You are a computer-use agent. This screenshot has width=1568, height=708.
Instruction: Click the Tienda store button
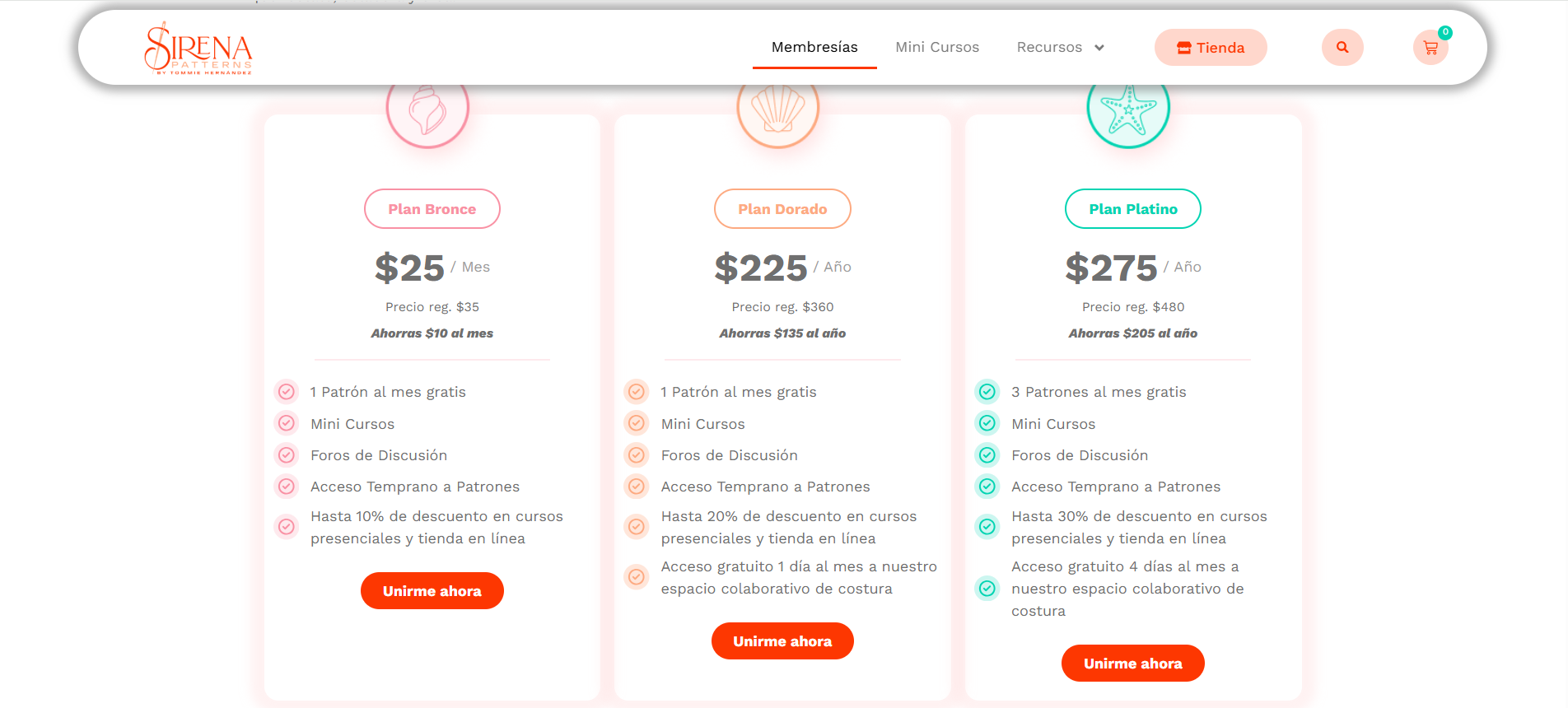pos(1211,48)
